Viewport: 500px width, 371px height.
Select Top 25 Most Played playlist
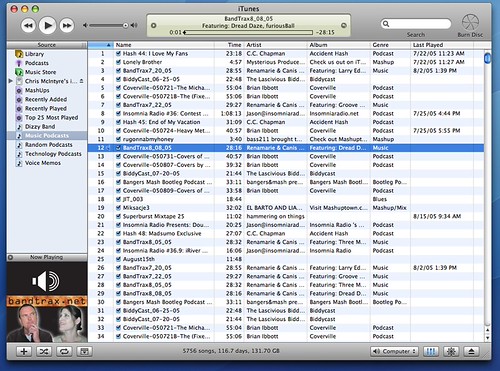[51, 117]
